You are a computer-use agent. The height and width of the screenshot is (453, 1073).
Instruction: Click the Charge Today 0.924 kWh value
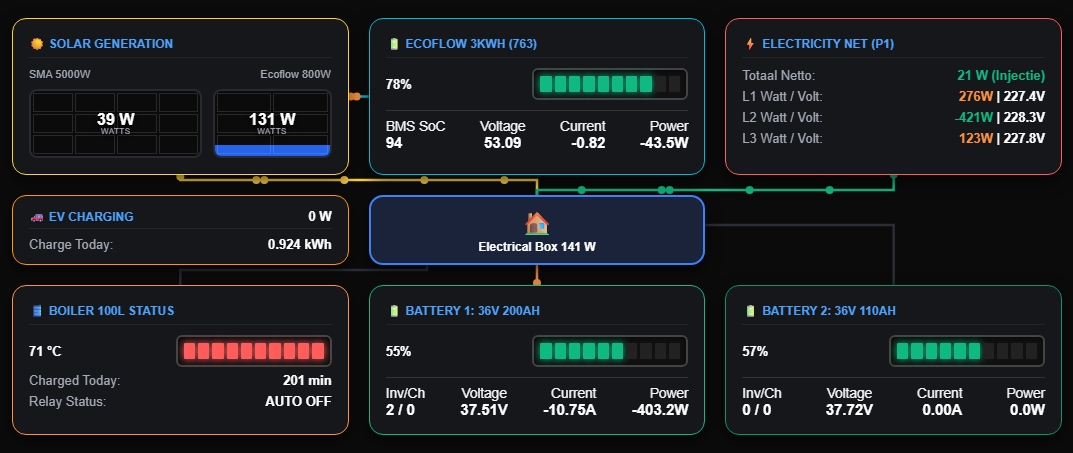pyautogui.click(x=300, y=244)
